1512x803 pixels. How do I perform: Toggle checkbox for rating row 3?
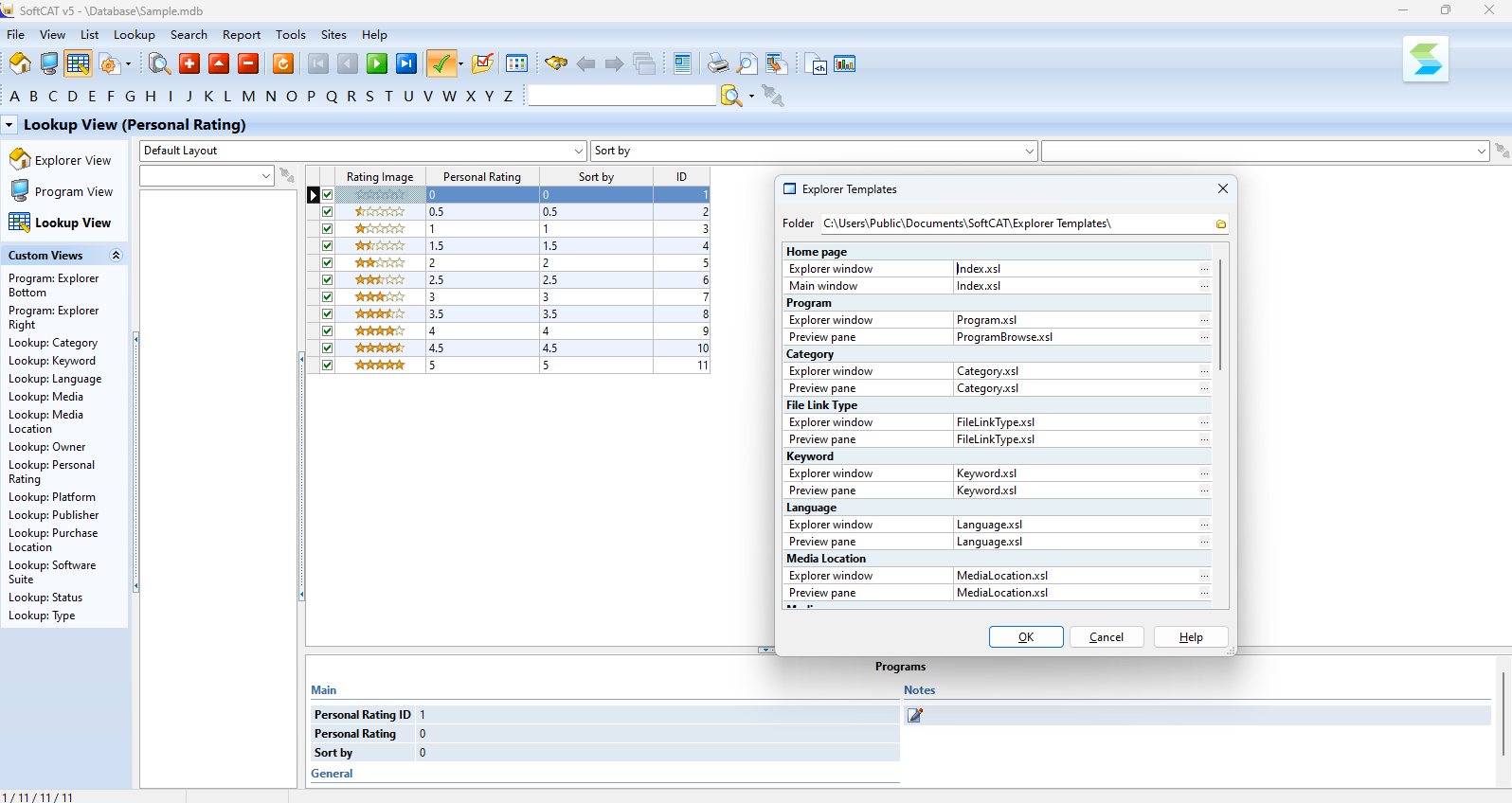tap(328, 297)
